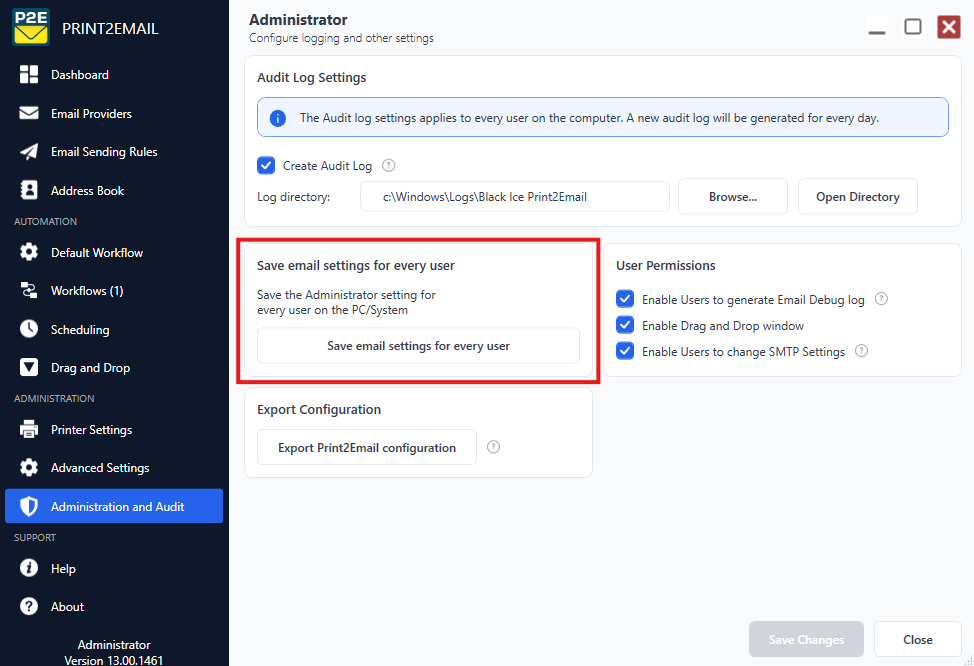This screenshot has width=974, height=666.
Task: Open Workflows (1) list
Action: (114, 290)
